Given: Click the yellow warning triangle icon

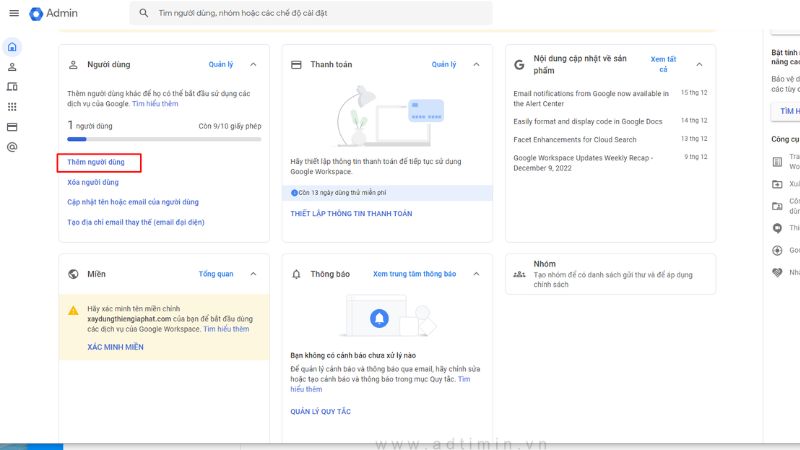Looking at the screenshot, I should [x=73, y=310].
